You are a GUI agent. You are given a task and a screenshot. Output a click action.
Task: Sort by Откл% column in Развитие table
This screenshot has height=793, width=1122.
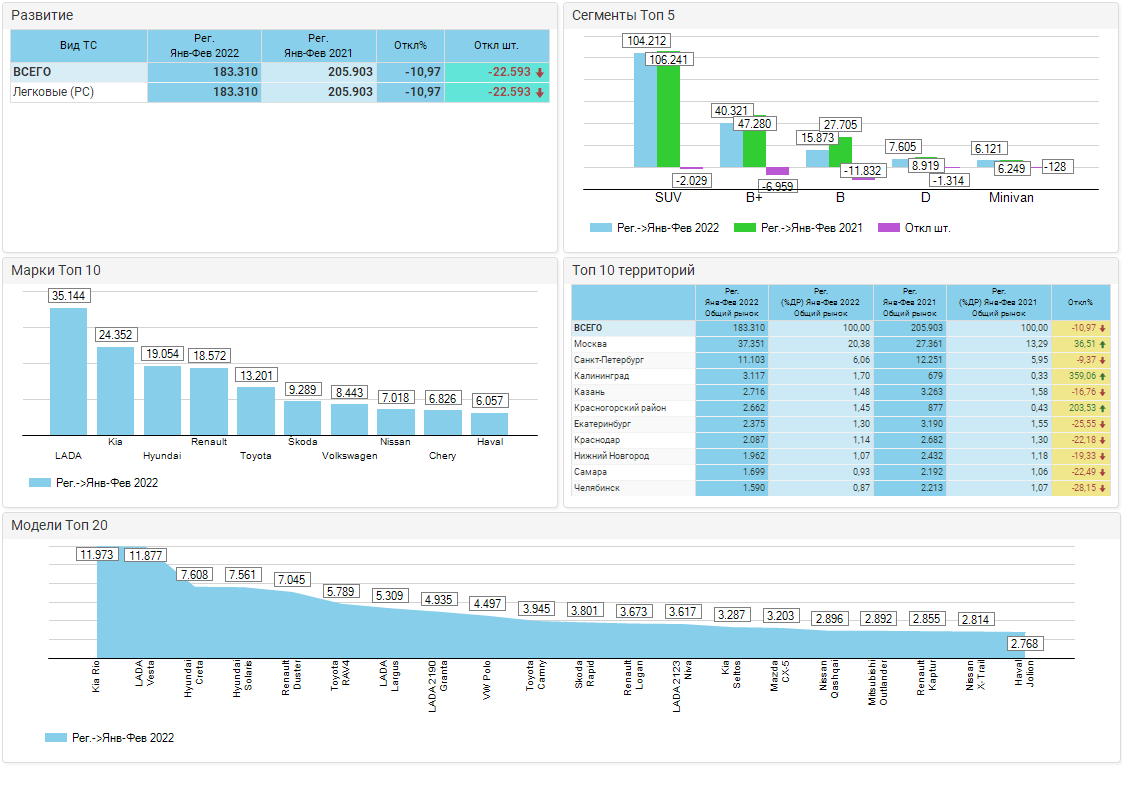(410, 45)
